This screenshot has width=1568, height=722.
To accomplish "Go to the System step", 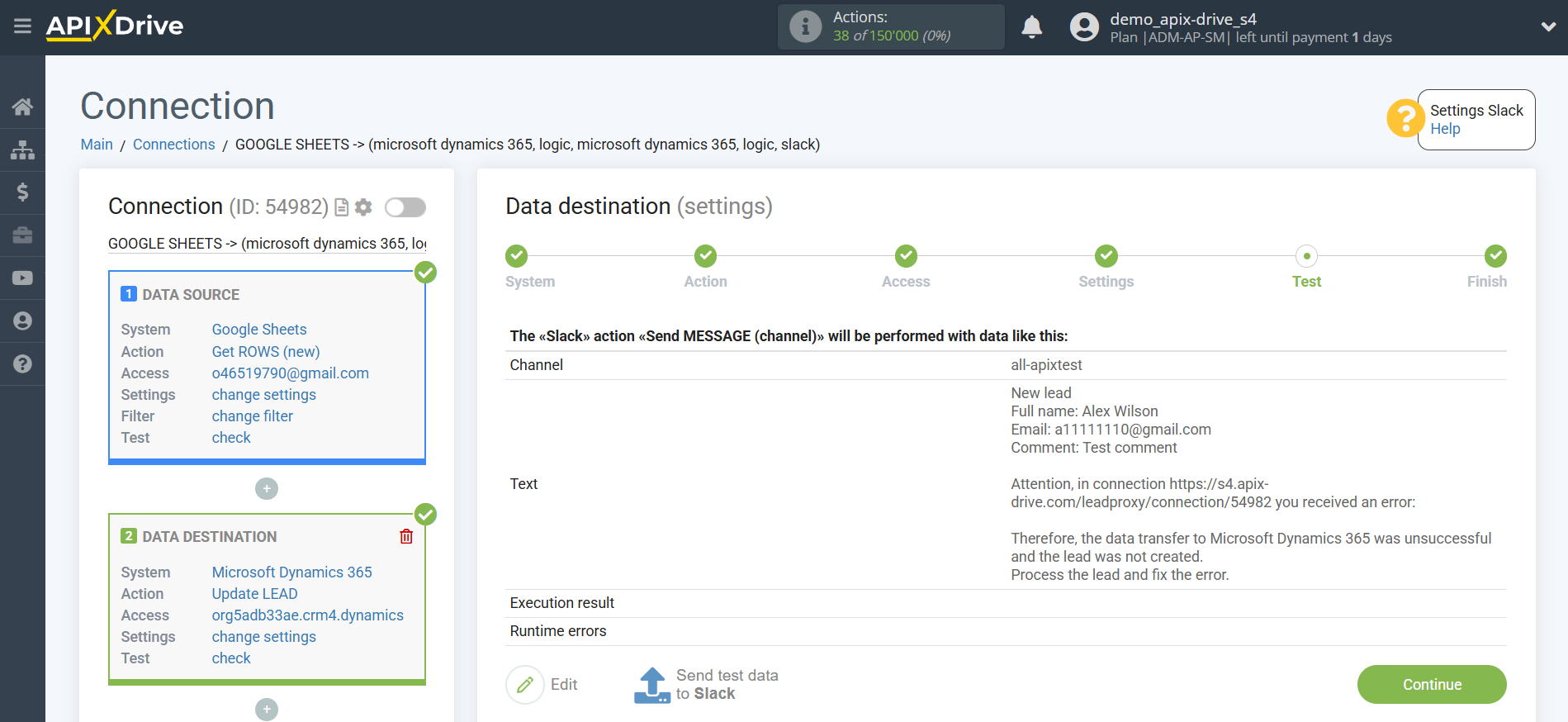I will point(517,256).
